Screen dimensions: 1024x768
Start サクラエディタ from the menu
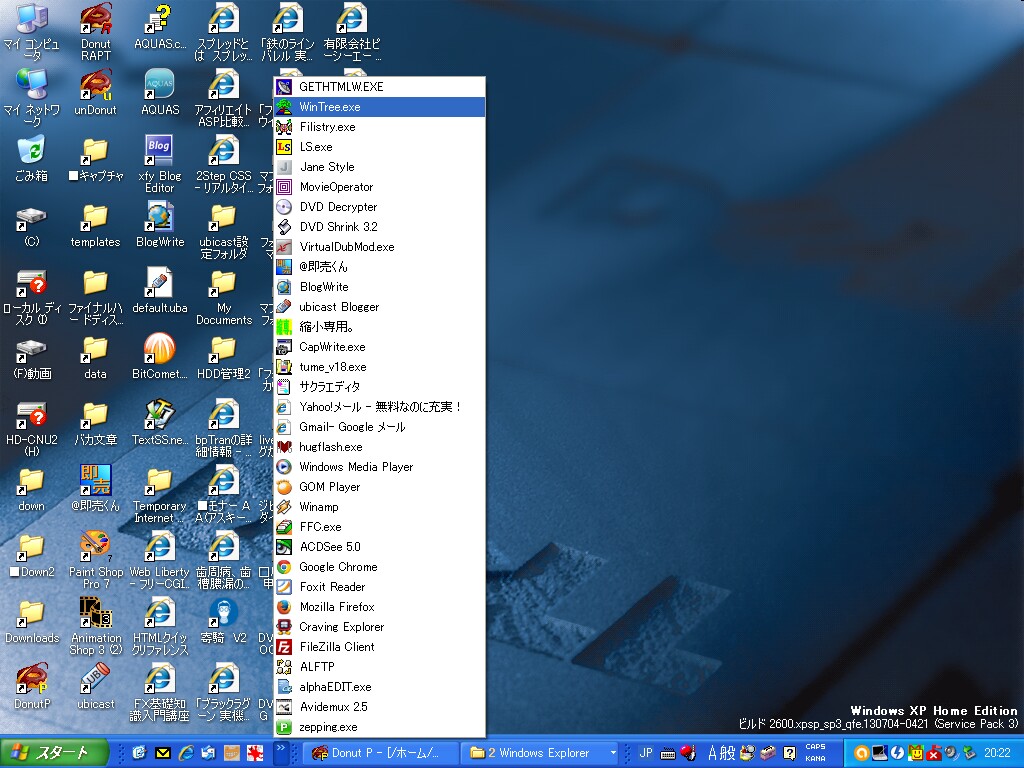[x=379, y=387]
